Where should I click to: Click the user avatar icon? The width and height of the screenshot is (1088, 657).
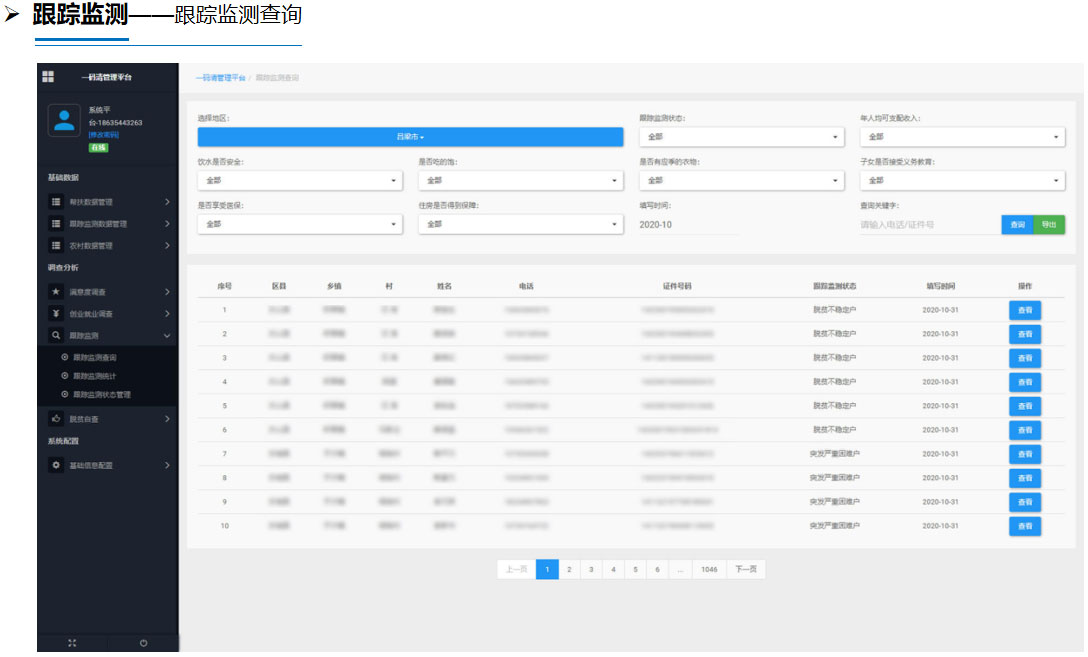point(64,121)
